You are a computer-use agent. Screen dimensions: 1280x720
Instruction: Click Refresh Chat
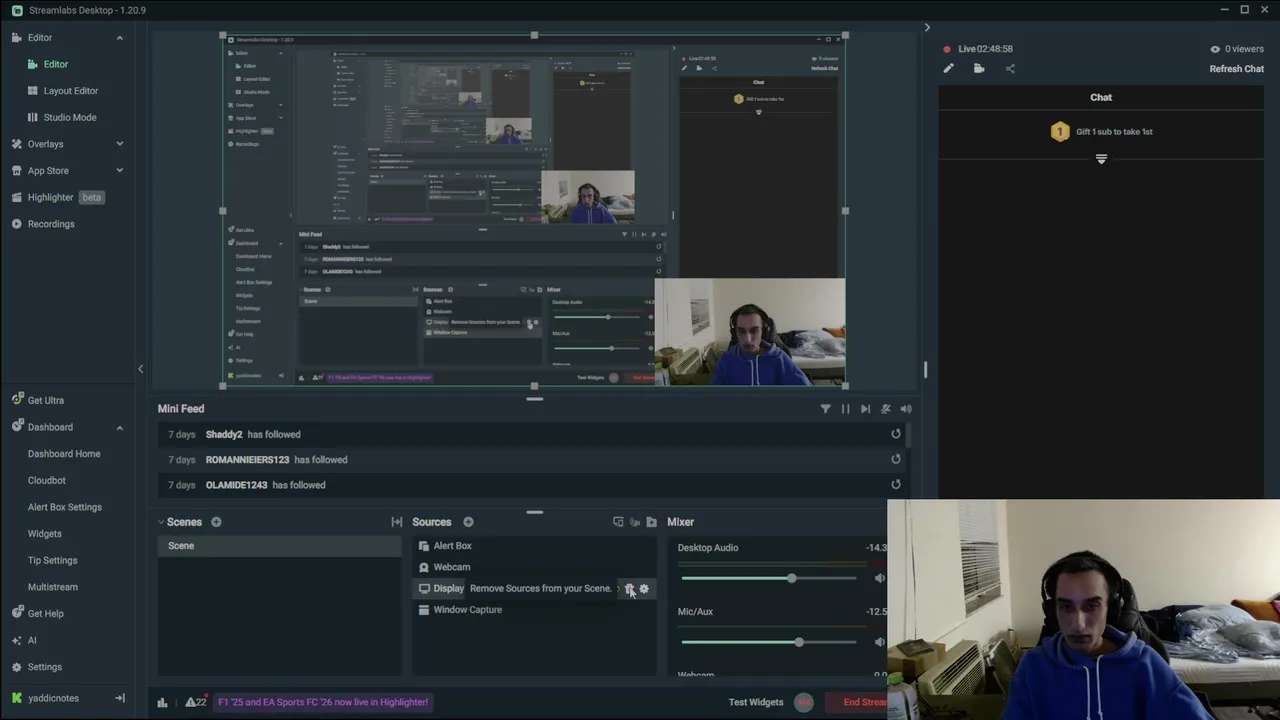(1236, 69)
